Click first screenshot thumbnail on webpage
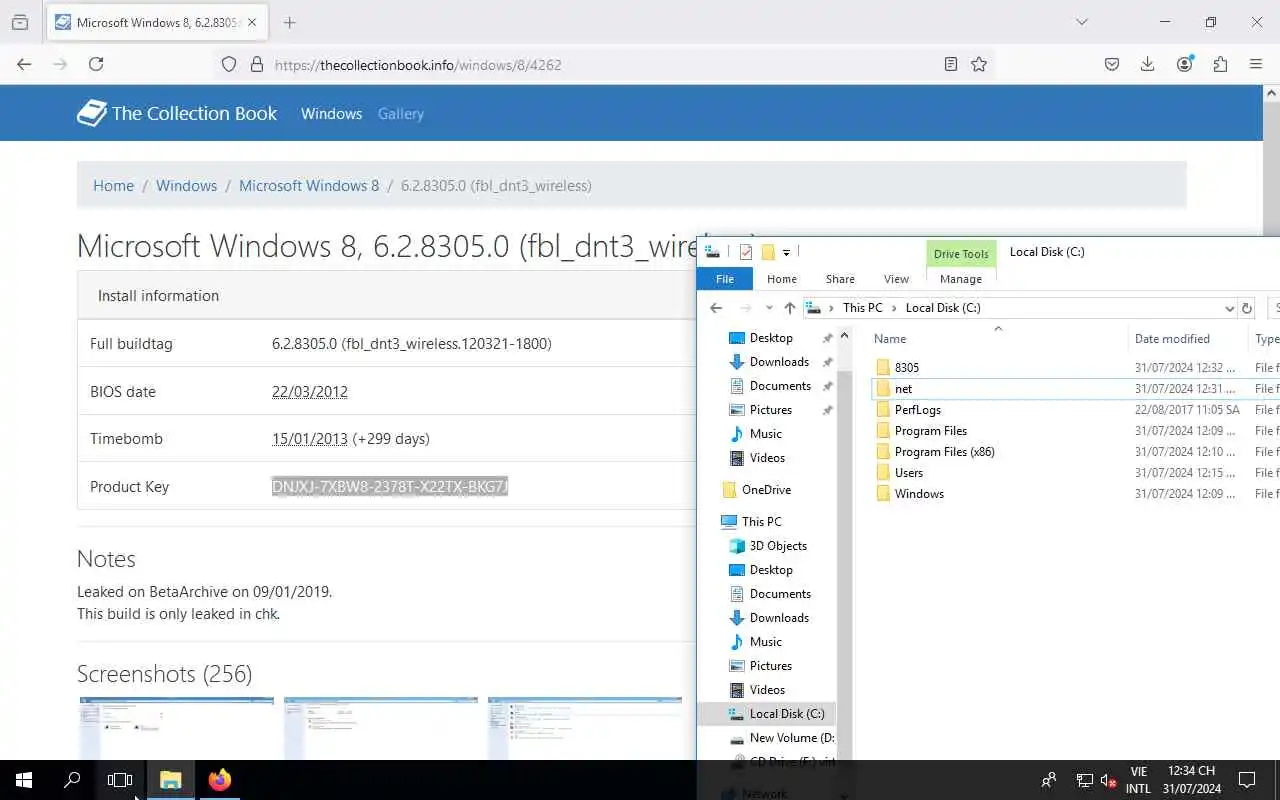This screenshot has height=800, width=1280. point(176,728)
